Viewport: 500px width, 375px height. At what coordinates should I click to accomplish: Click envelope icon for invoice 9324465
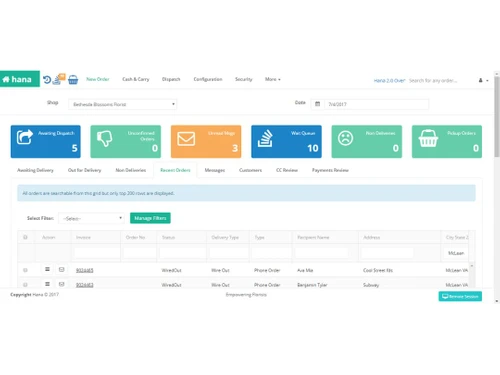61,269
